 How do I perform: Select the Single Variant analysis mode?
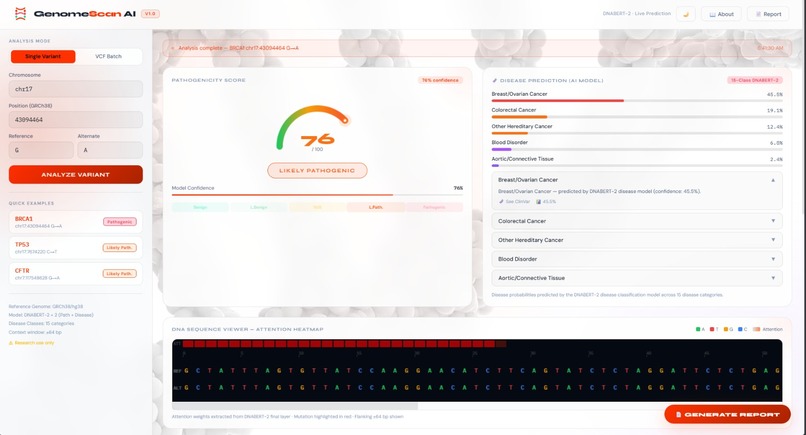(43, 57)
